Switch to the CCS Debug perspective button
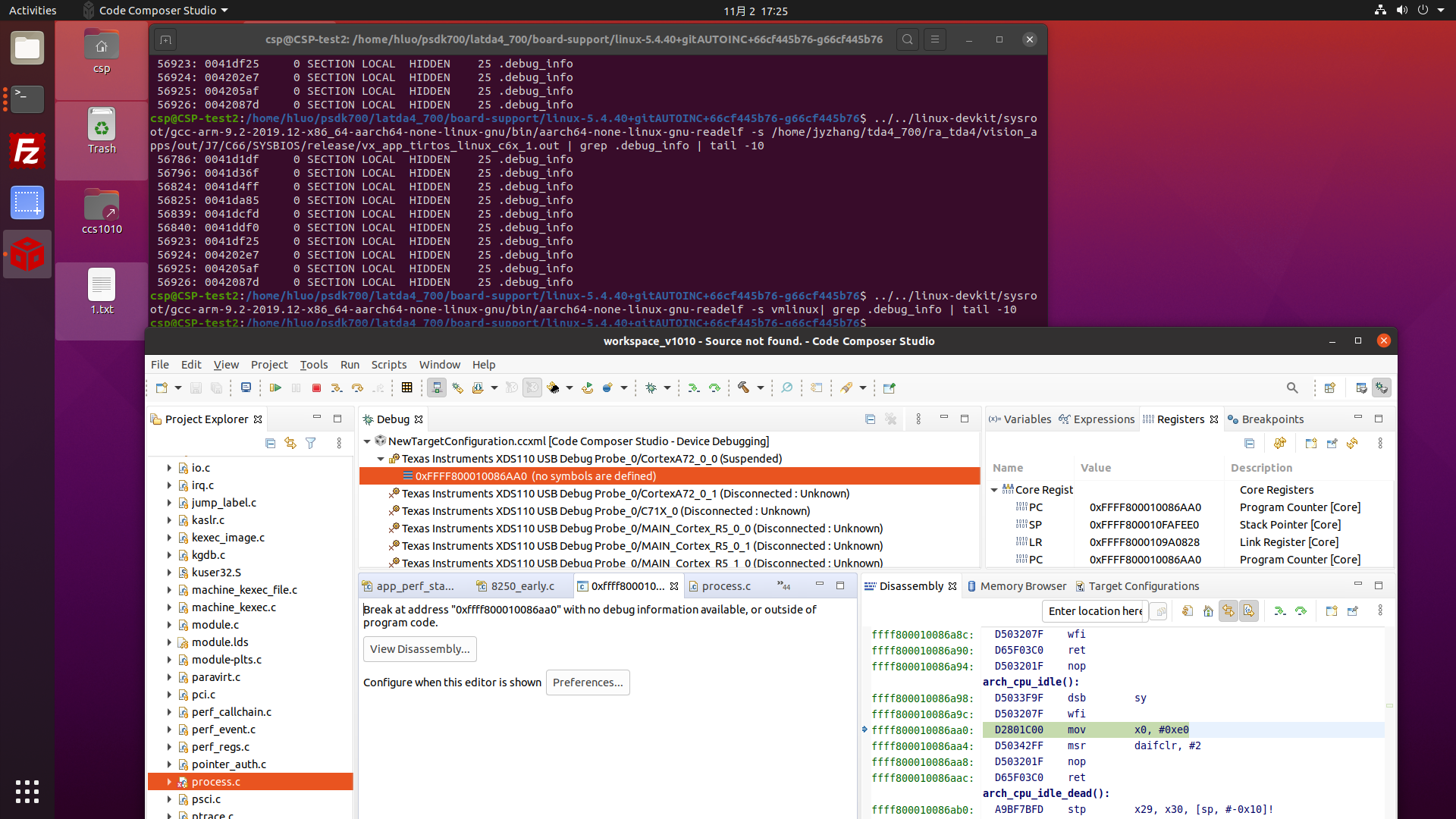The width and height of the screenshot is (1456, 819). (1382, 388)
